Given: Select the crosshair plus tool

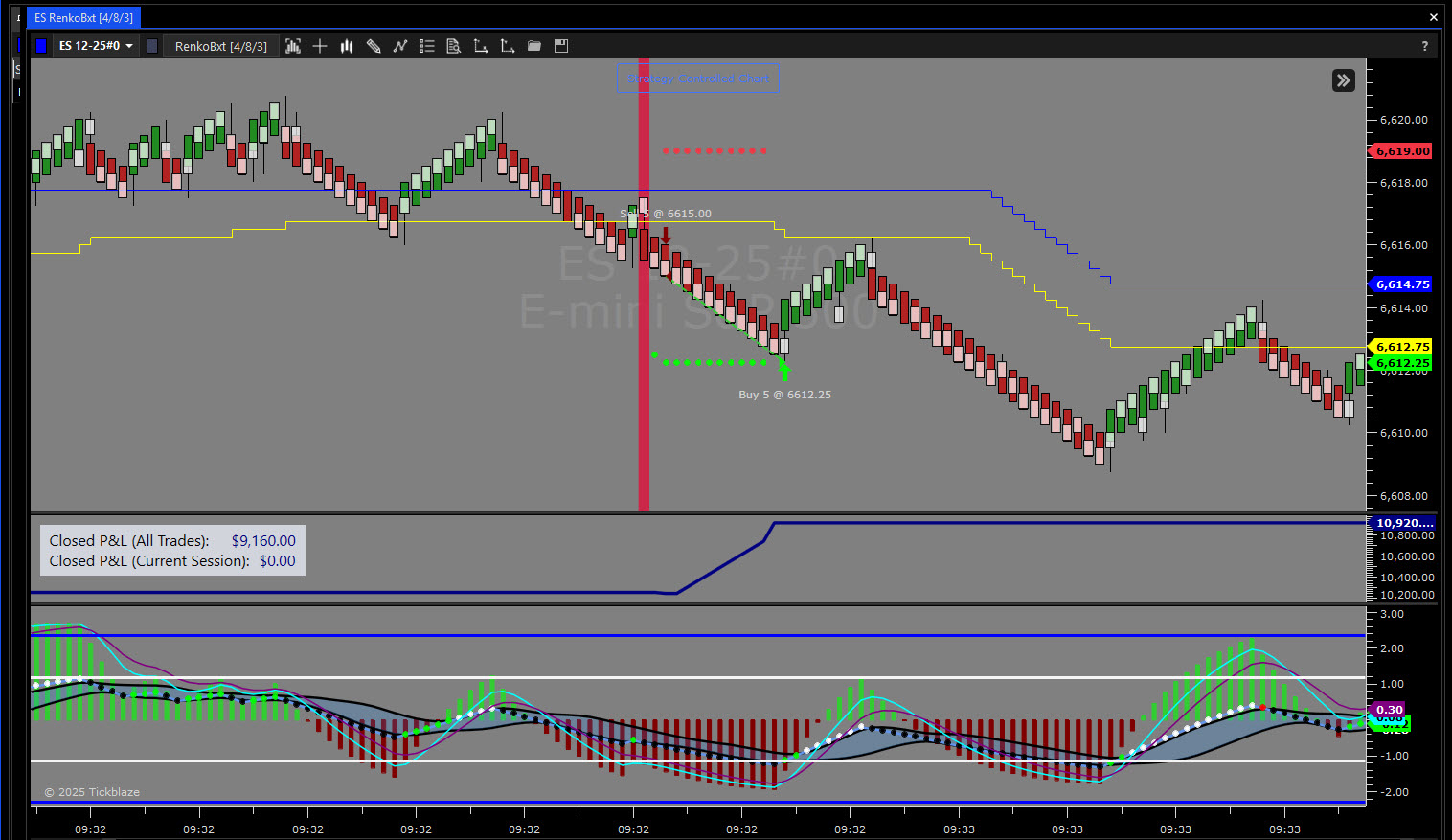Looking at the screenshot, I should click(320, 46).
